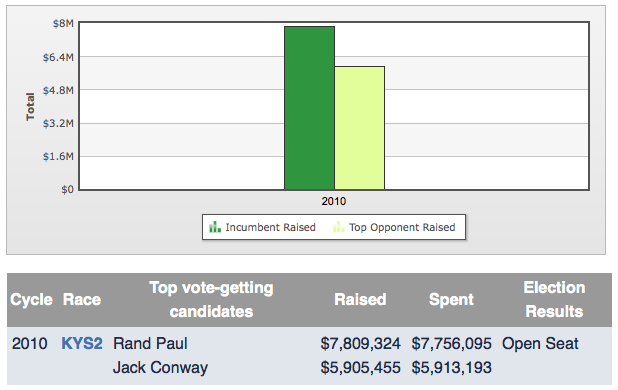Screen dimensions: 618x390
Task: Click the Incumbent Raised legend bar icon
Action: click(215, 227)
